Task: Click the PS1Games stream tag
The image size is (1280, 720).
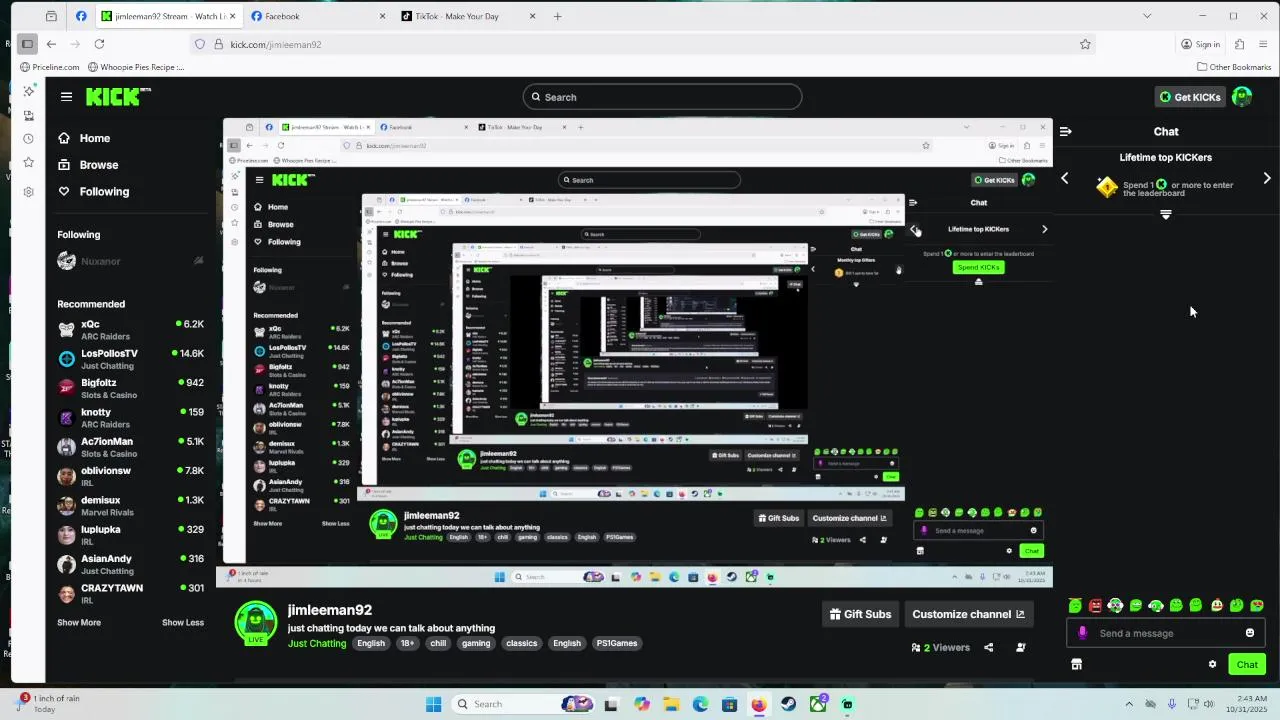Action: click(617, 643)
